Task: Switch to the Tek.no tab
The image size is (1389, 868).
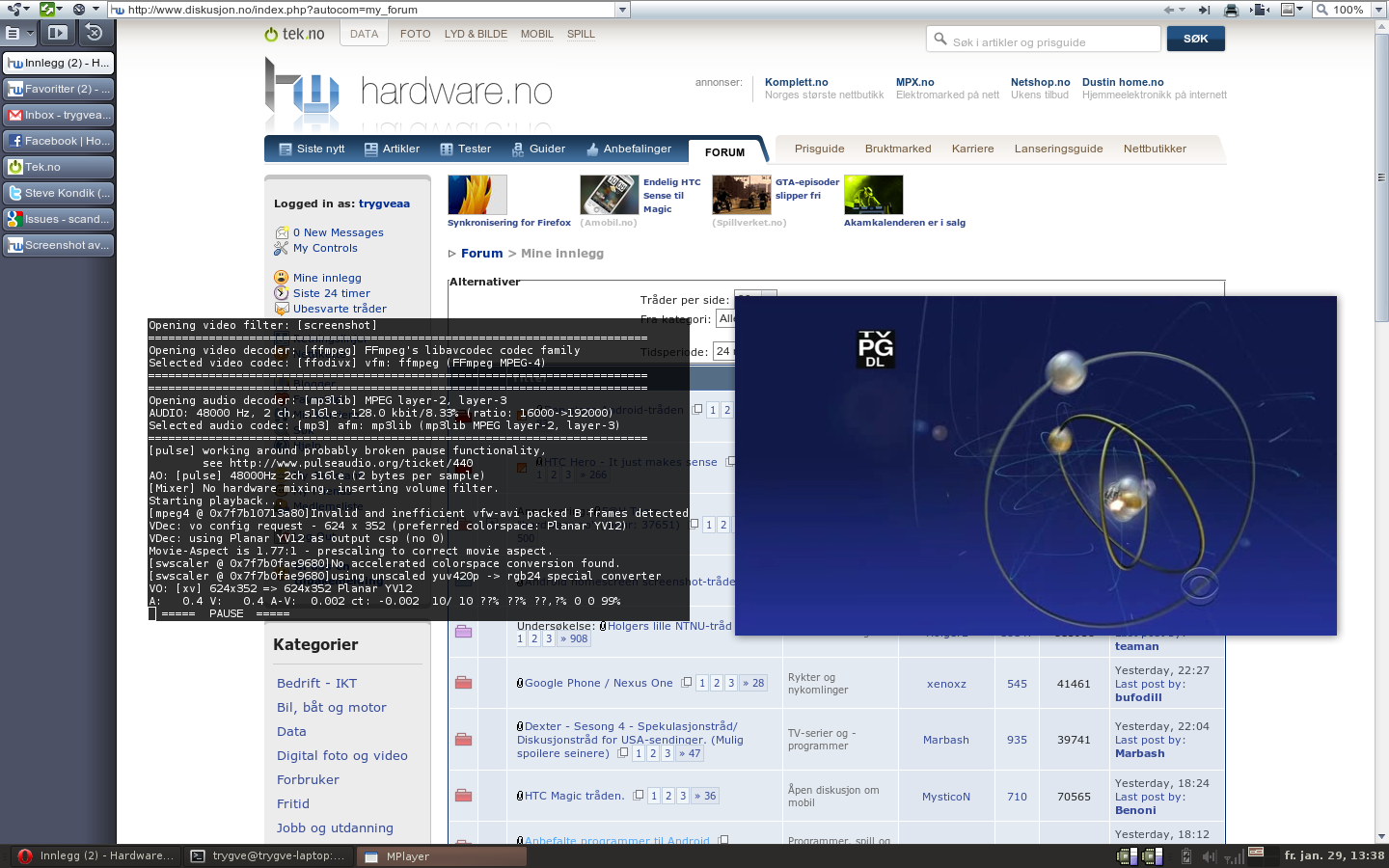Action: [58, 167]
